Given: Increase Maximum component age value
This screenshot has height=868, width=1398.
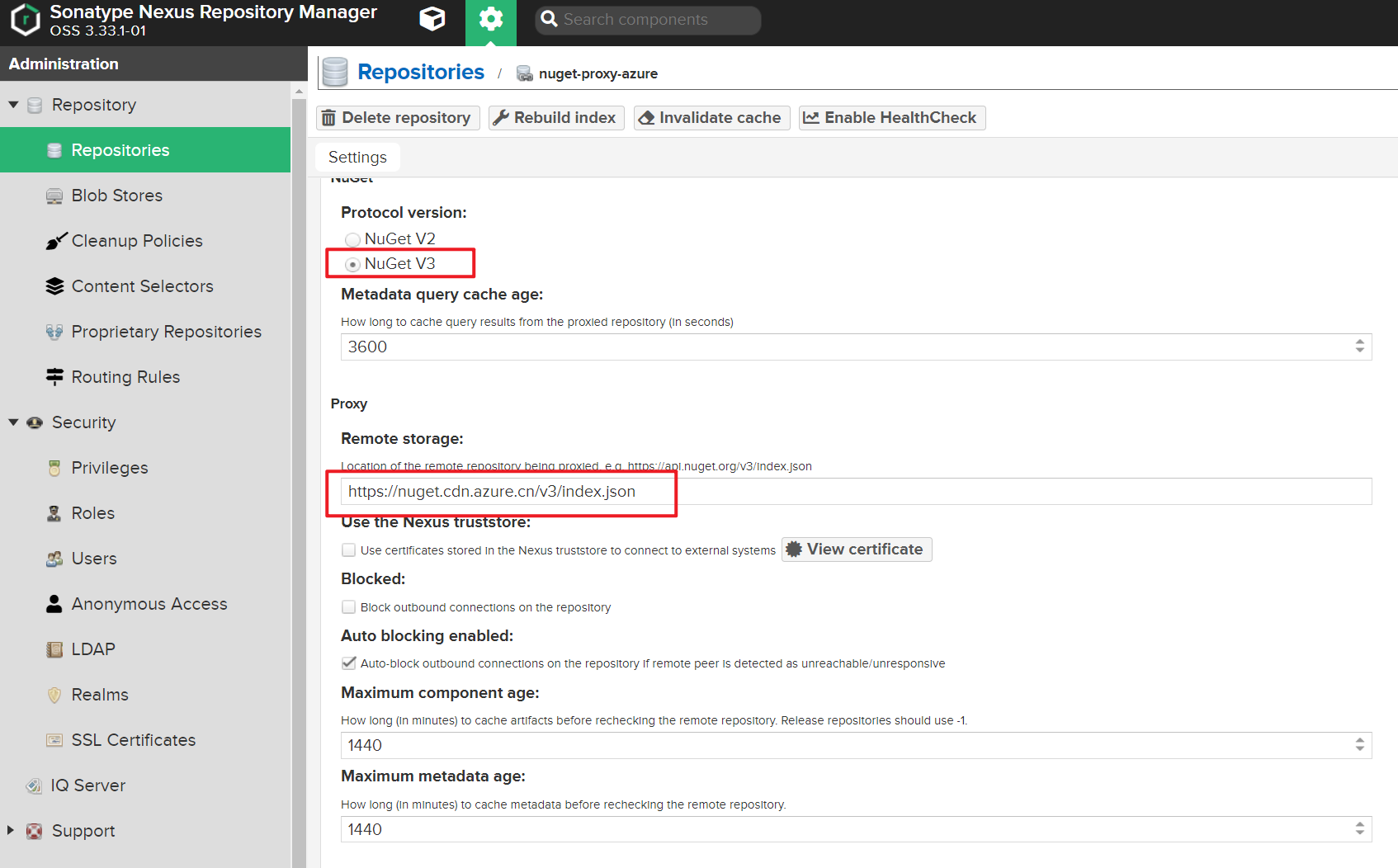Looking at the screenshot, I should [x=1359, y=739].
